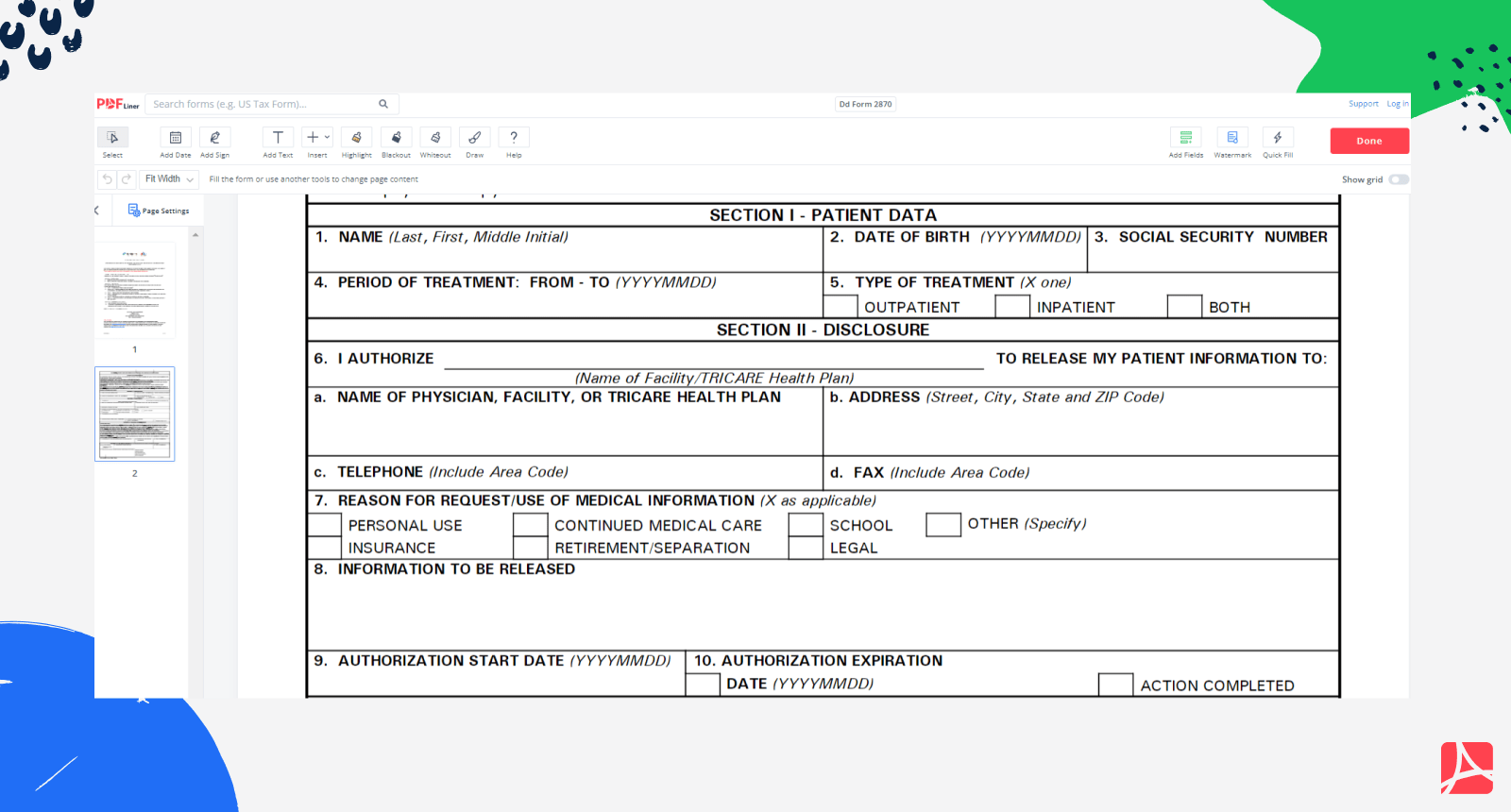Tick the ACTION COMPLETED checkbox

click(x=1115, y=685)
